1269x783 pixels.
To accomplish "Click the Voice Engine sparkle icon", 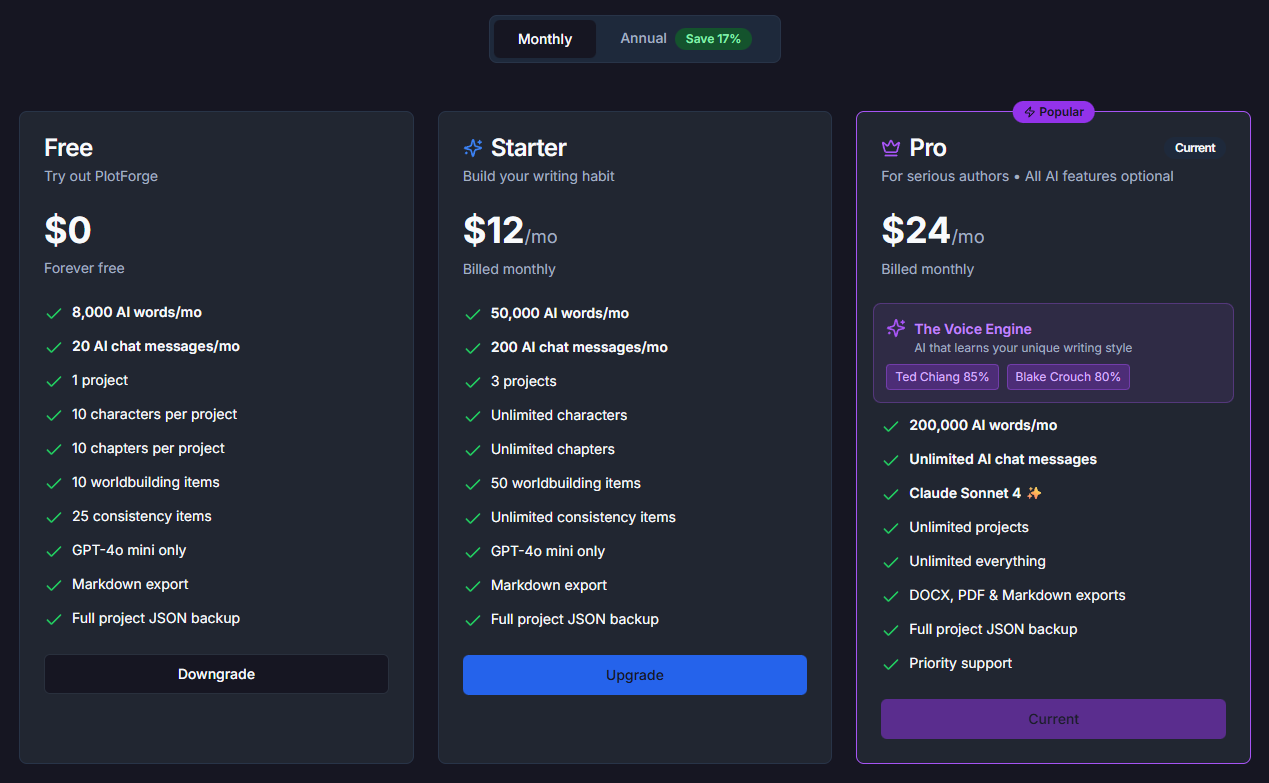I will tap(896, 328).
